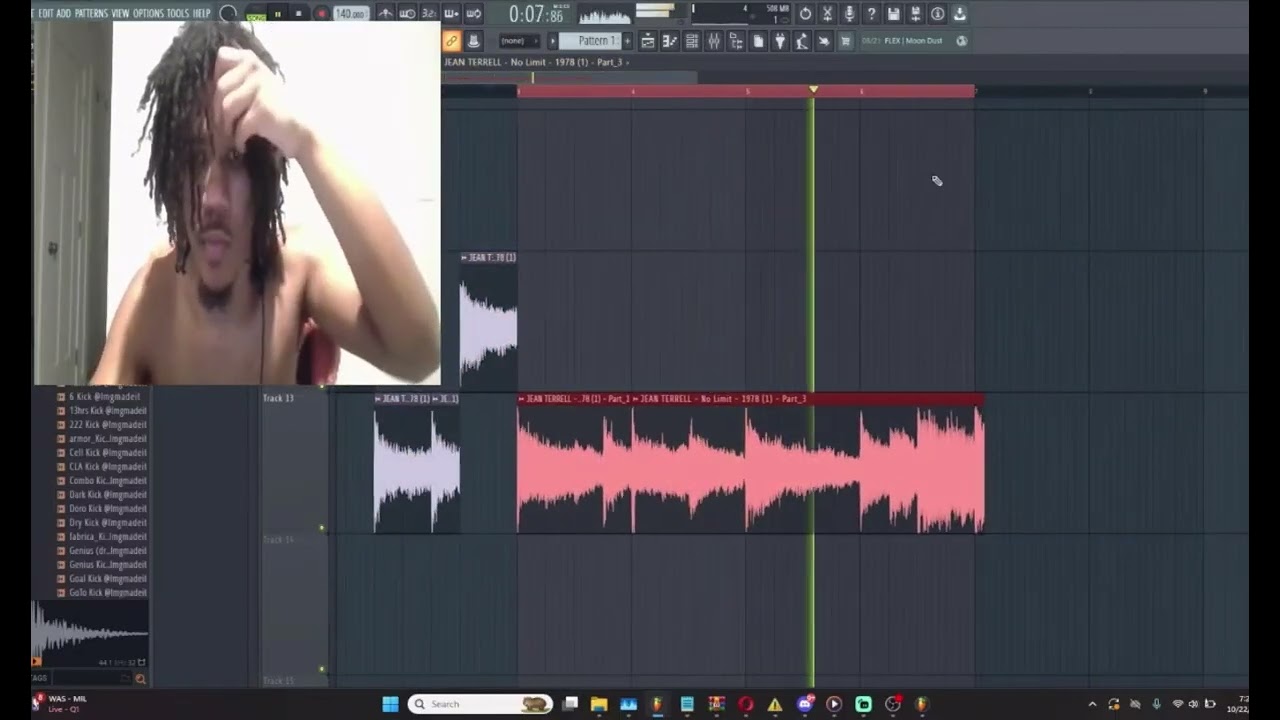The height and width of the screenshot is (720, 1280).
Task: Click the microphone recording icon
Action: click(849, 14)
